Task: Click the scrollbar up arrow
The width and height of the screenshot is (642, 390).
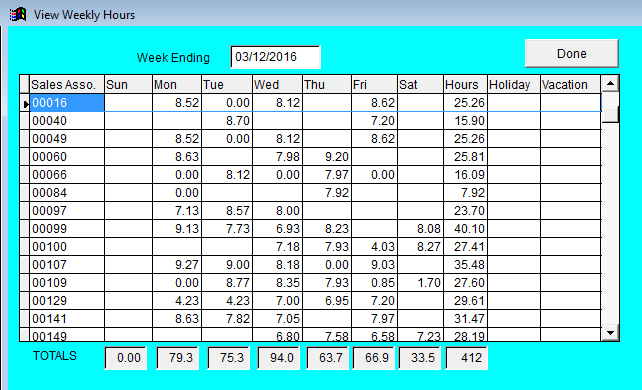Action: [610, 84]
